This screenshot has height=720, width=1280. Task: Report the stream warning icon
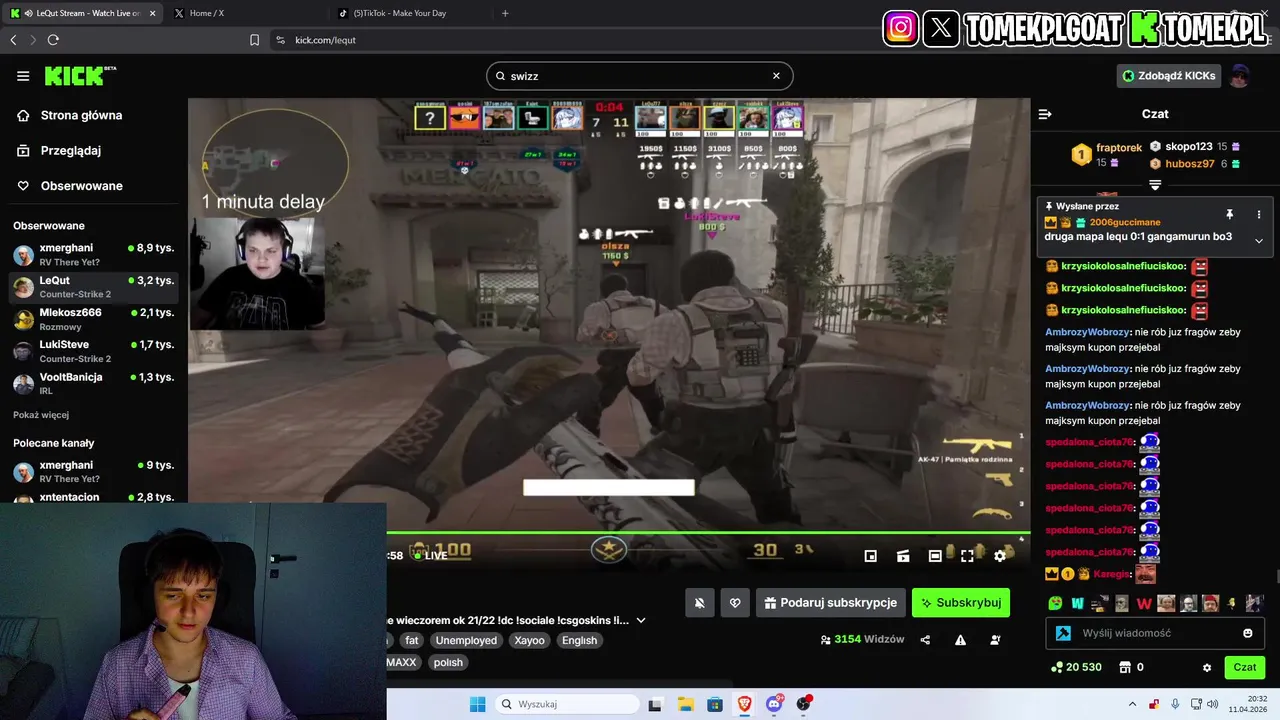tap(960, 640)
